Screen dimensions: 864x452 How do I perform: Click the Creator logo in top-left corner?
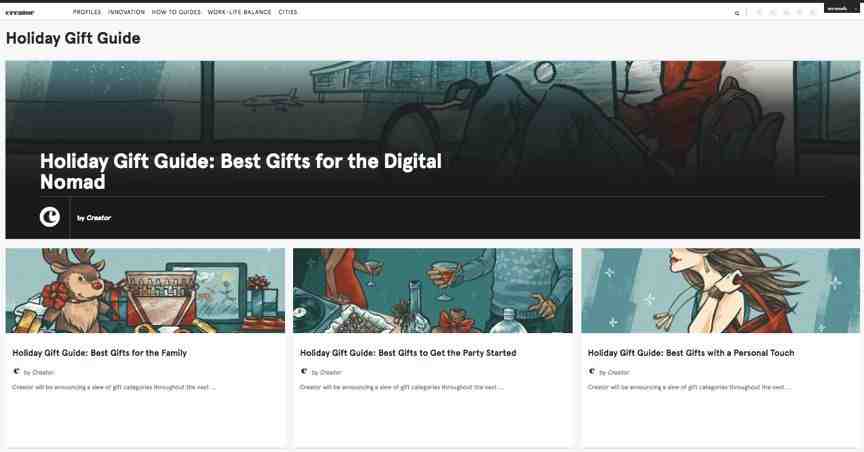[x=20, y=12]
